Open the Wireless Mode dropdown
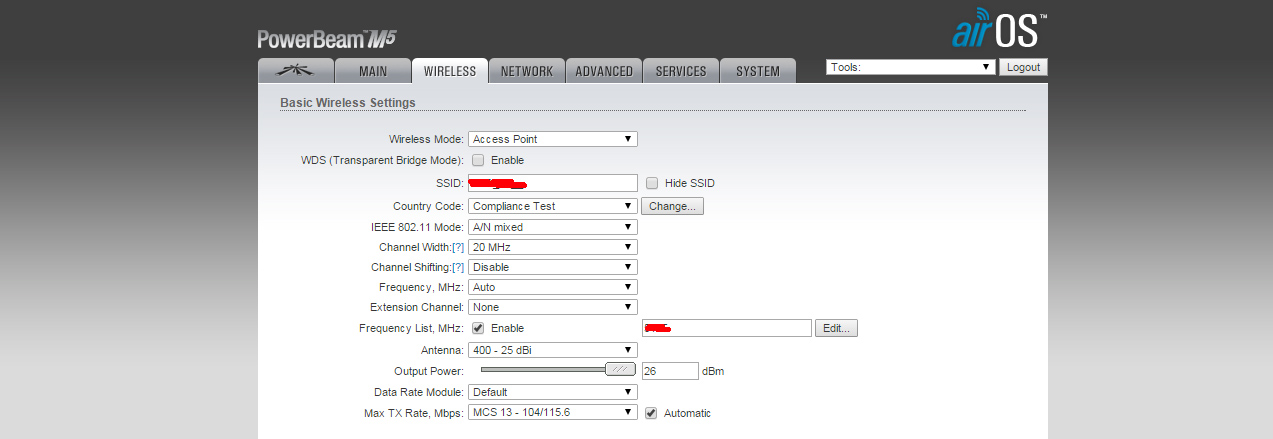The height and width of the screenshot is (439, 1273). point(553,139)
